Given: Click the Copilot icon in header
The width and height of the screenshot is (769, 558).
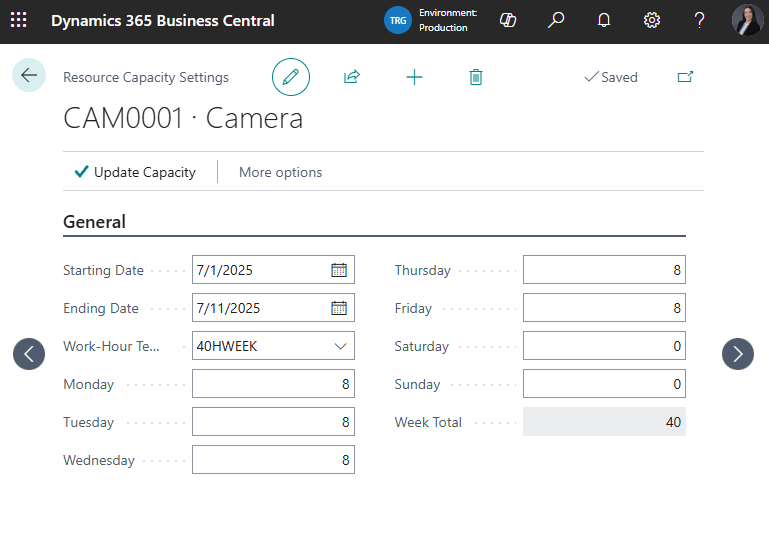Looking at the screenshot, I should (508, 20).
